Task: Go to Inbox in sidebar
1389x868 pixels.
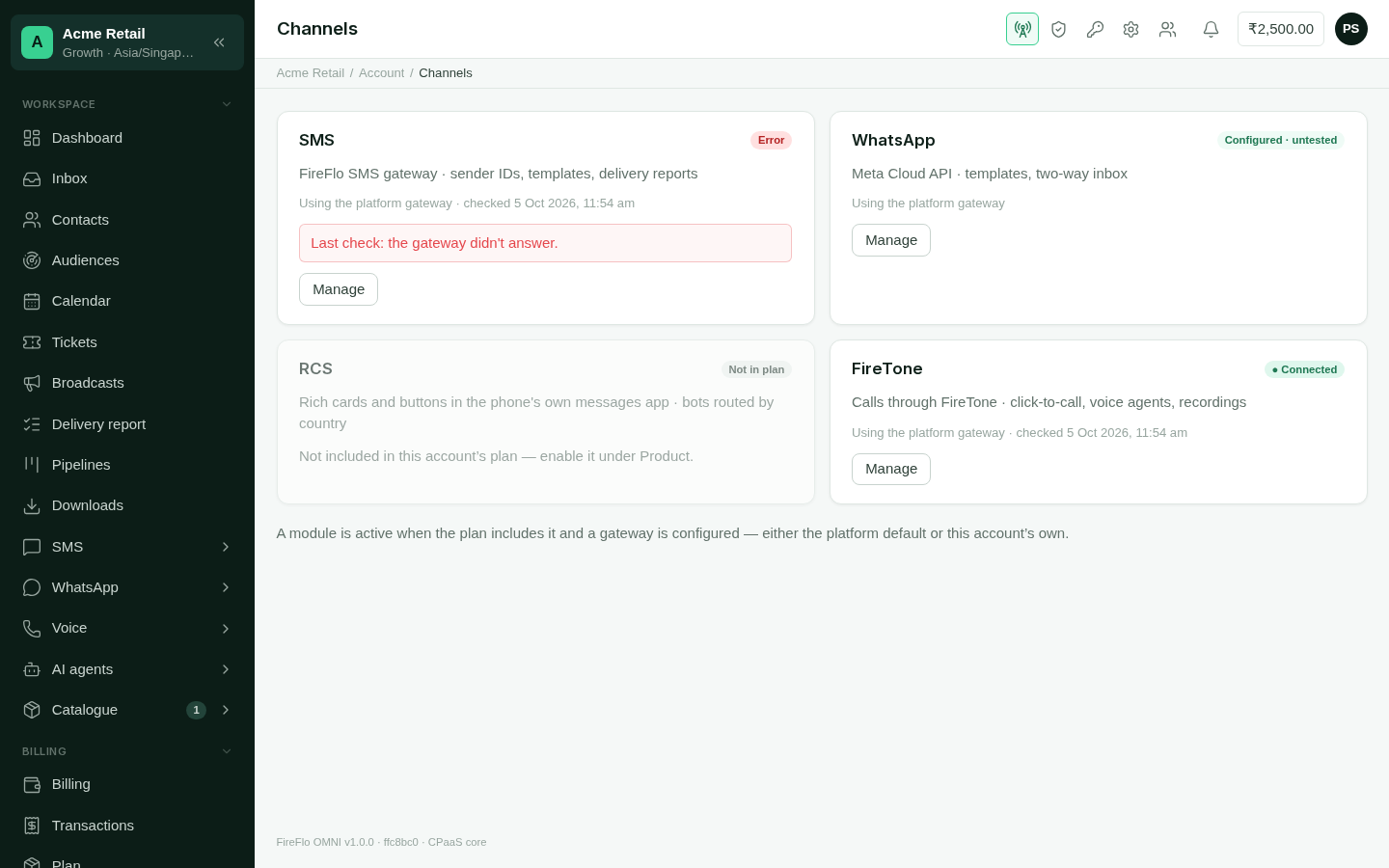Action: 127,178
